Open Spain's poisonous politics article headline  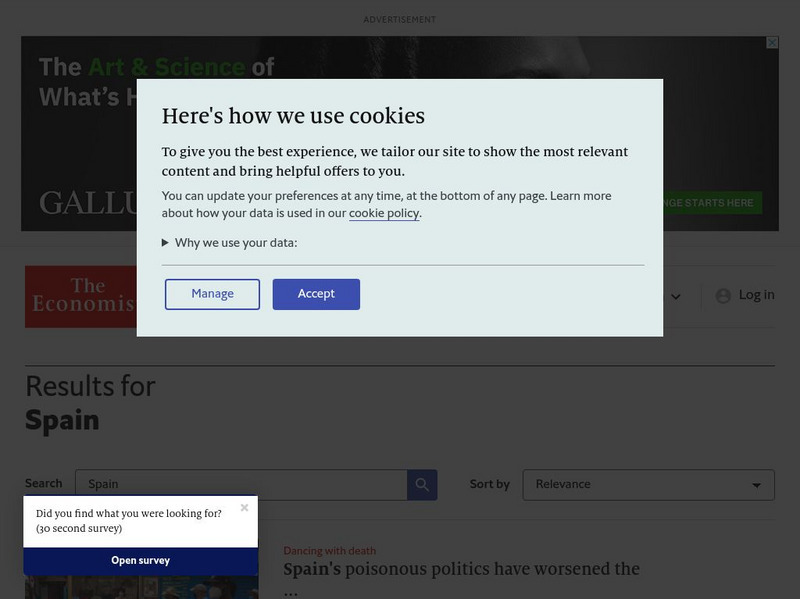(x=461, y=570)
